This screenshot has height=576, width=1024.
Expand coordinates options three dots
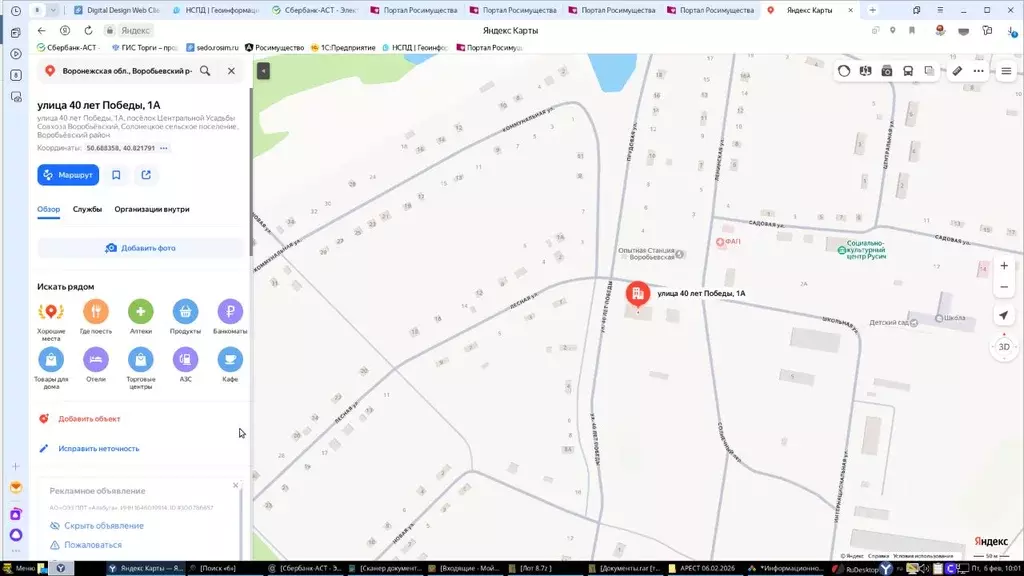(x=164, y=148)
